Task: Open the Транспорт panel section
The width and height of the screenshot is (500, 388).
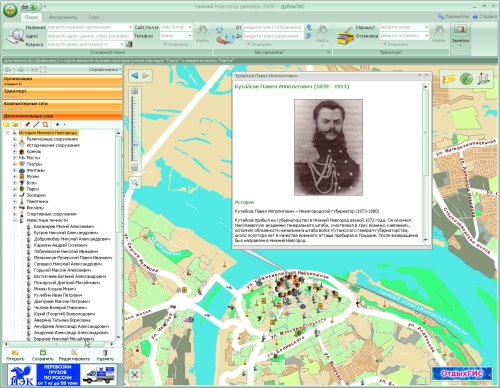Action: (x=62, y=93)
